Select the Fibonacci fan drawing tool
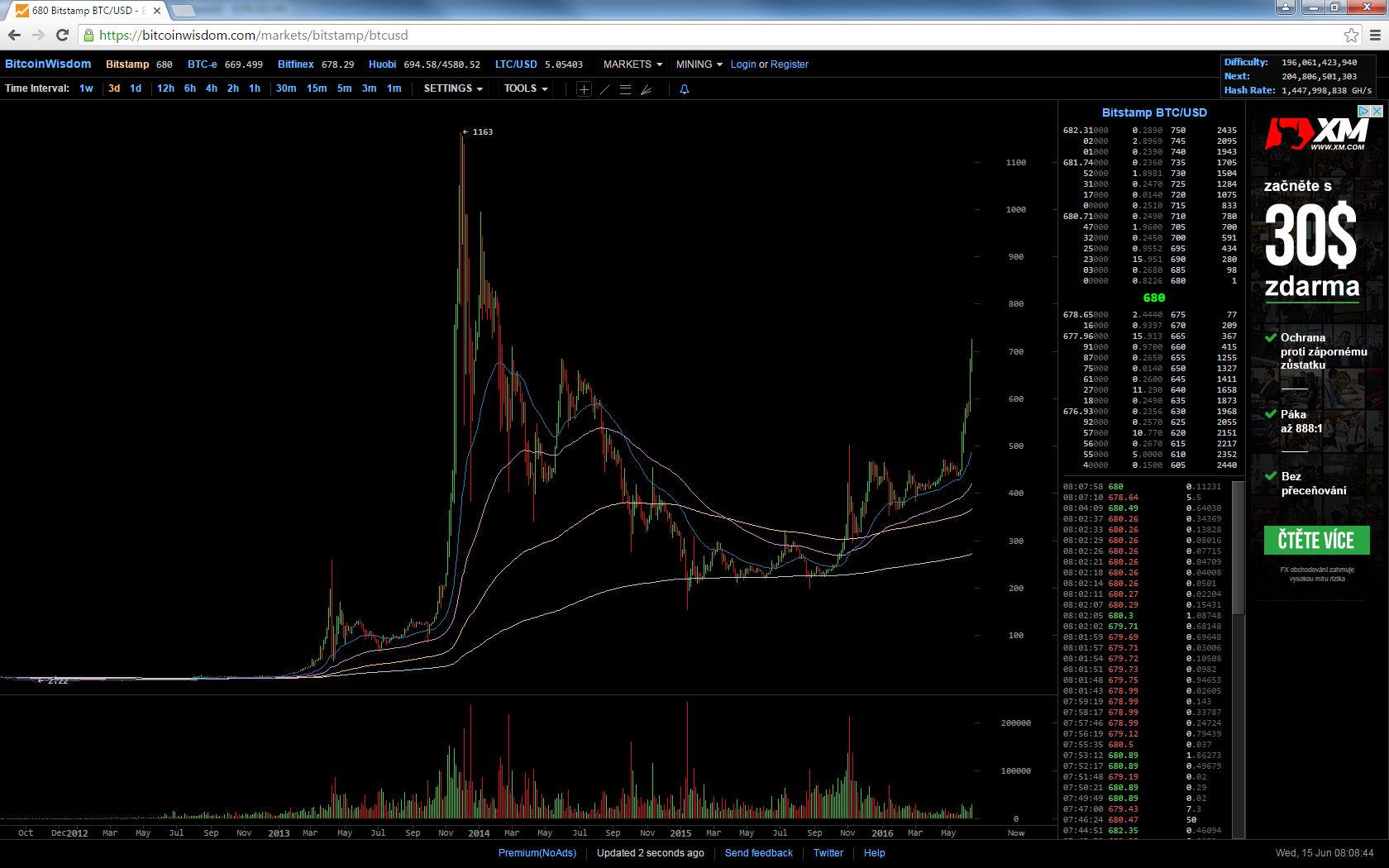This screenshot has width=1389, height=868. pos(646,89)
